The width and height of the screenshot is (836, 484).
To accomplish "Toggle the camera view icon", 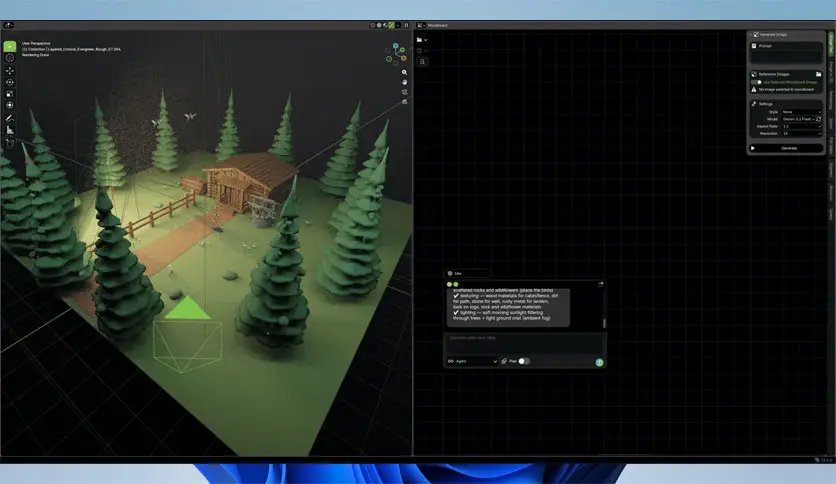I will tap(405, 92).
